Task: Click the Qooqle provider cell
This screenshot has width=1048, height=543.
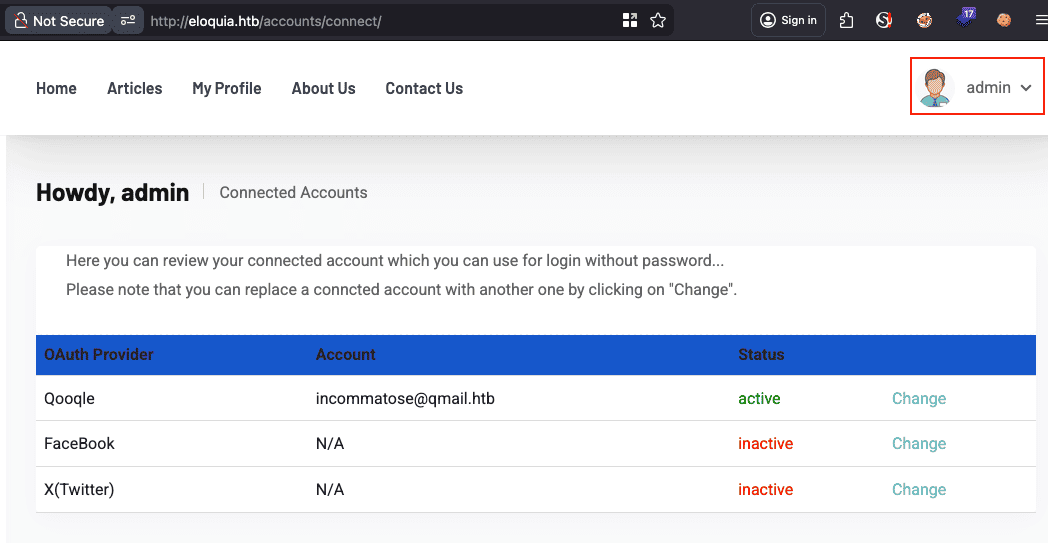Action: click(70, 399)
